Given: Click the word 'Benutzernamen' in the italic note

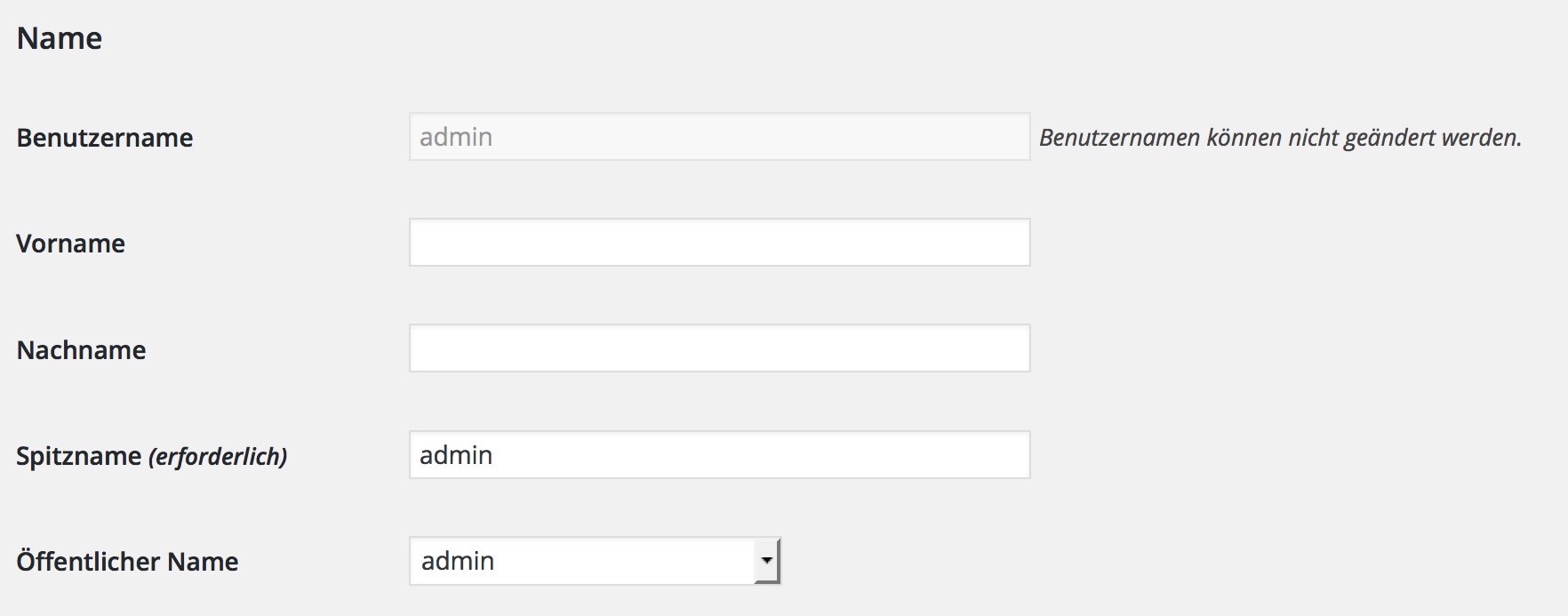Looking at the screenshot, I should pyautogui.click(x=1120, y=138).
